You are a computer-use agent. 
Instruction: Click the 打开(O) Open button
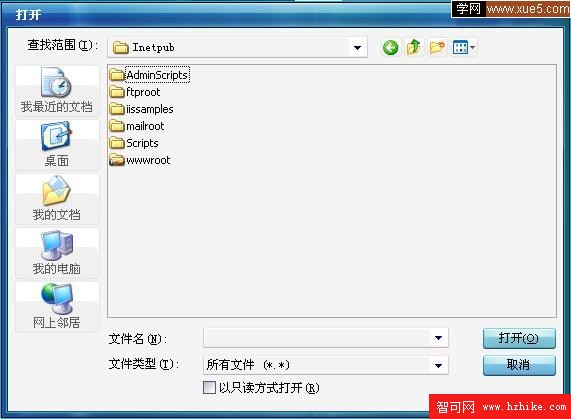519,339
